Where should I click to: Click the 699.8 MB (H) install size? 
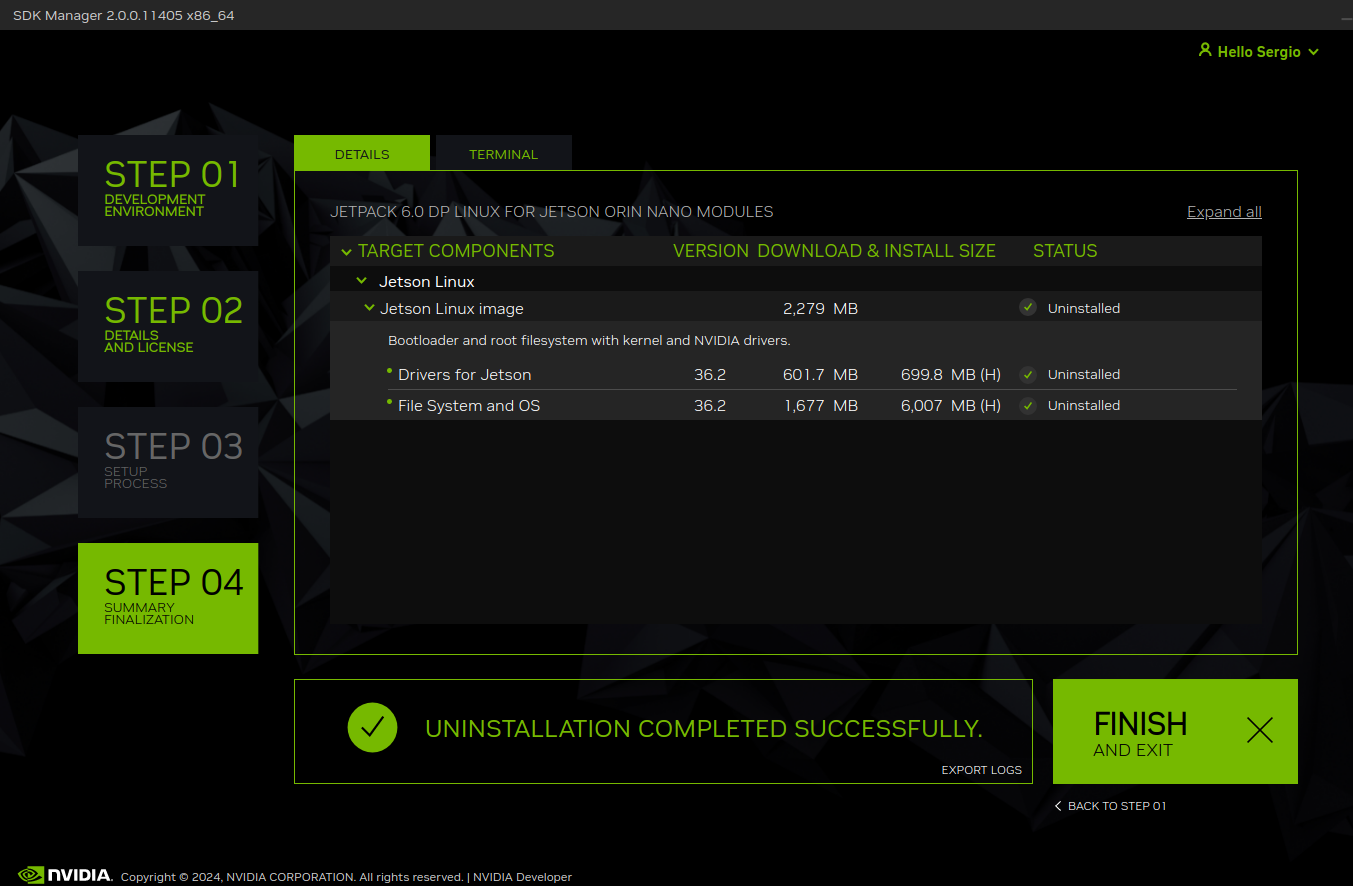point(951,374)
